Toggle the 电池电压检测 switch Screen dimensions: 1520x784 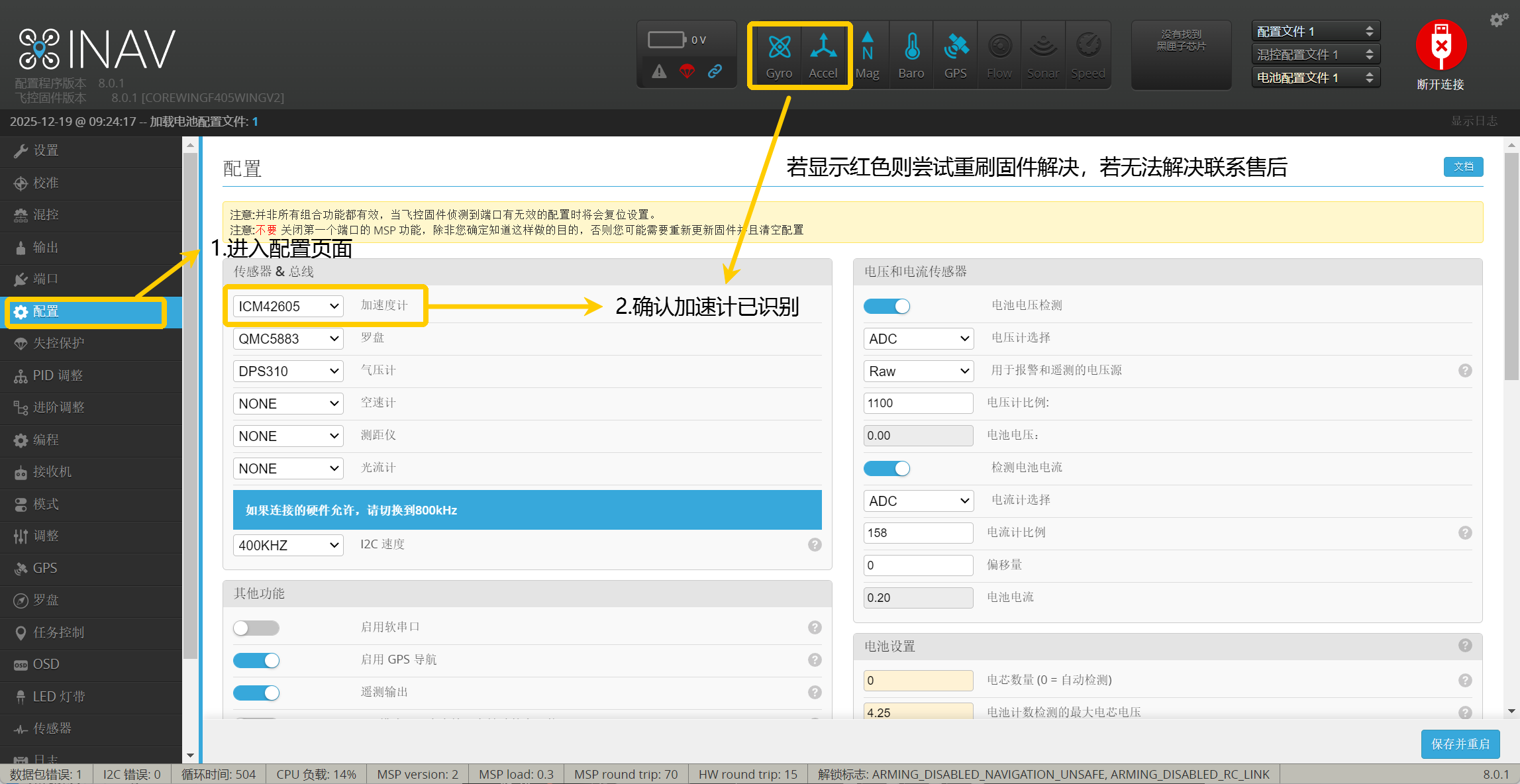click(x=887, y=306)
